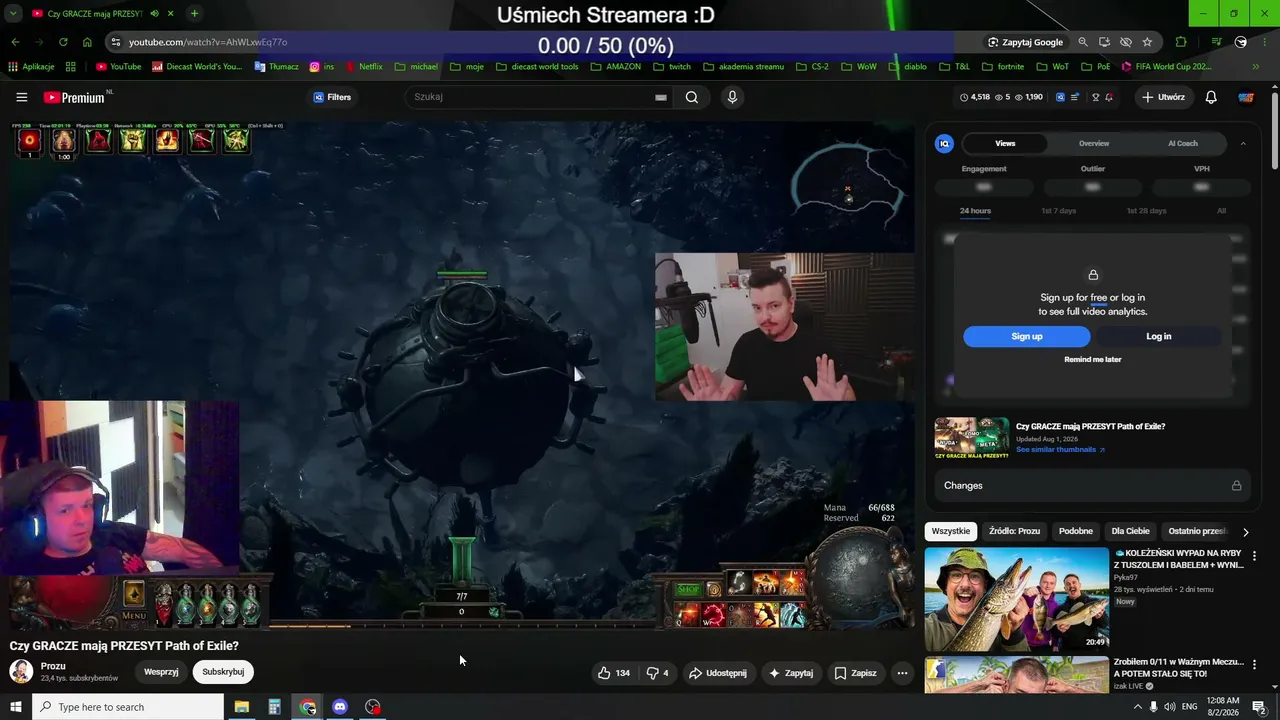Open YouTube notifications bell
This screenshot has height=720, width=1280.
1211,97
